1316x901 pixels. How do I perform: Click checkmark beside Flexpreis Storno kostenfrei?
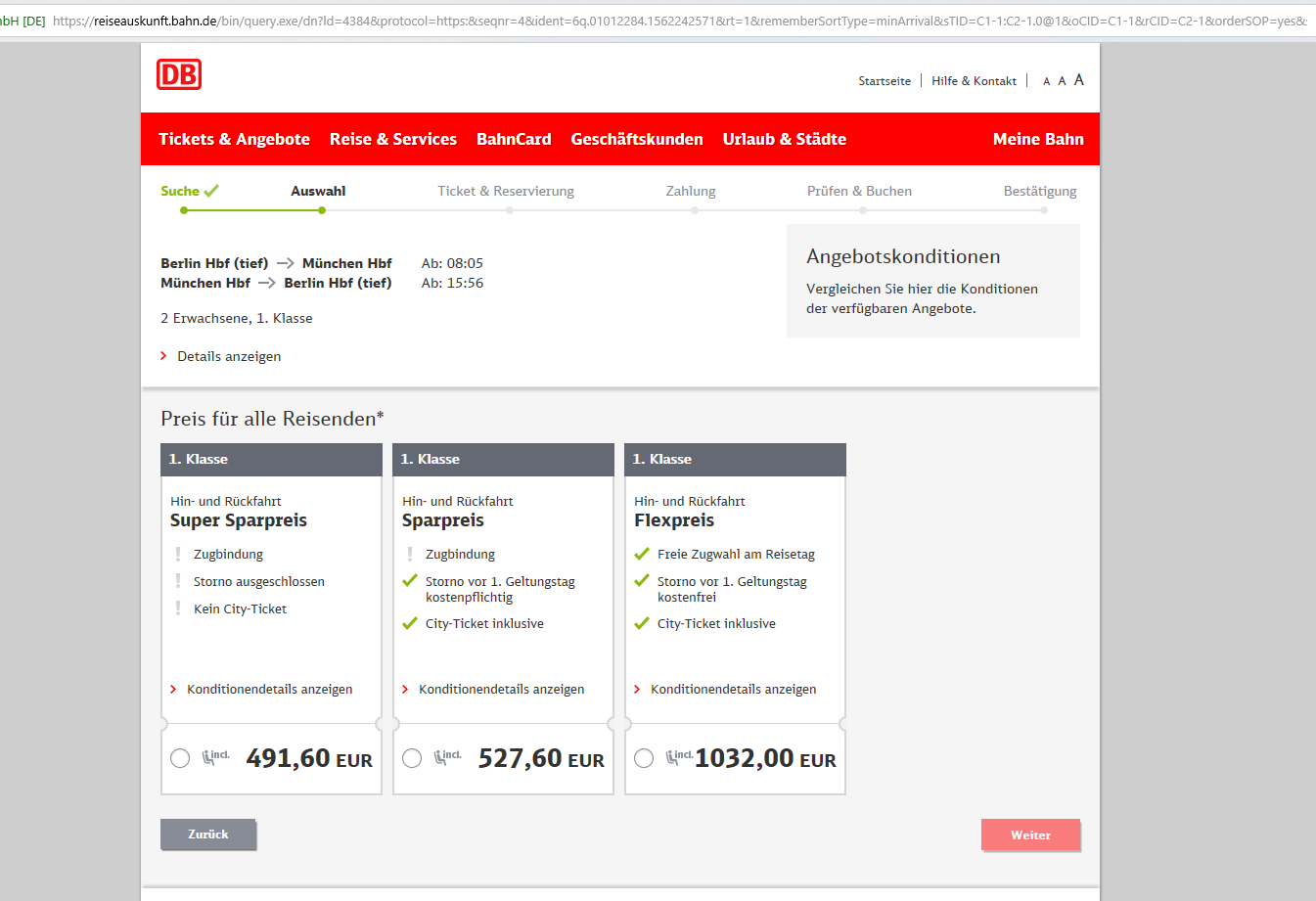click(x=642, y=581)
